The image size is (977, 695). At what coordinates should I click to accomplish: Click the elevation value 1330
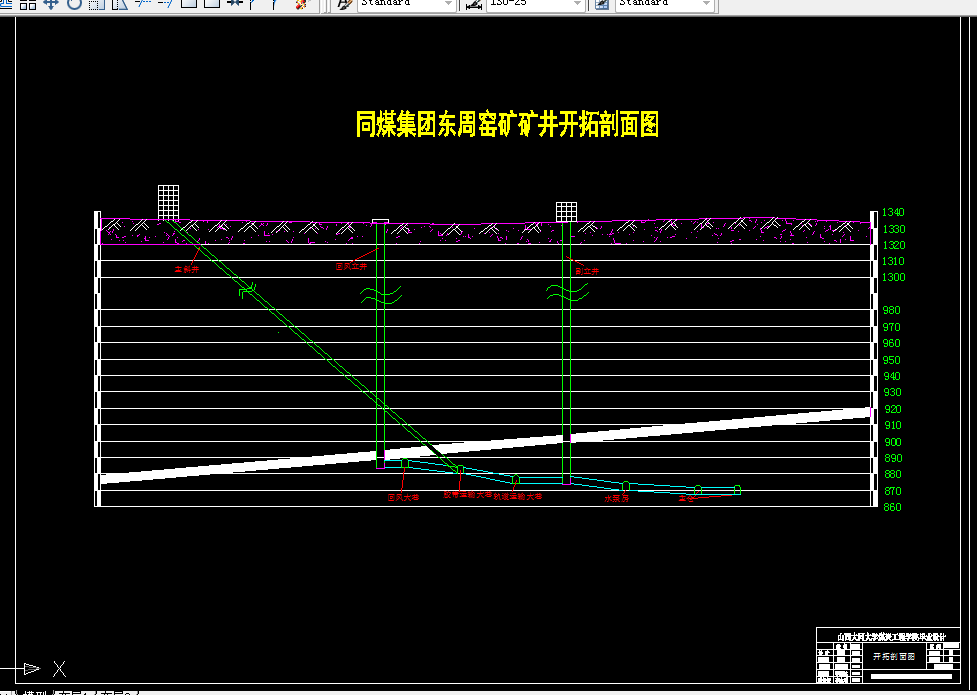point(894,229)
